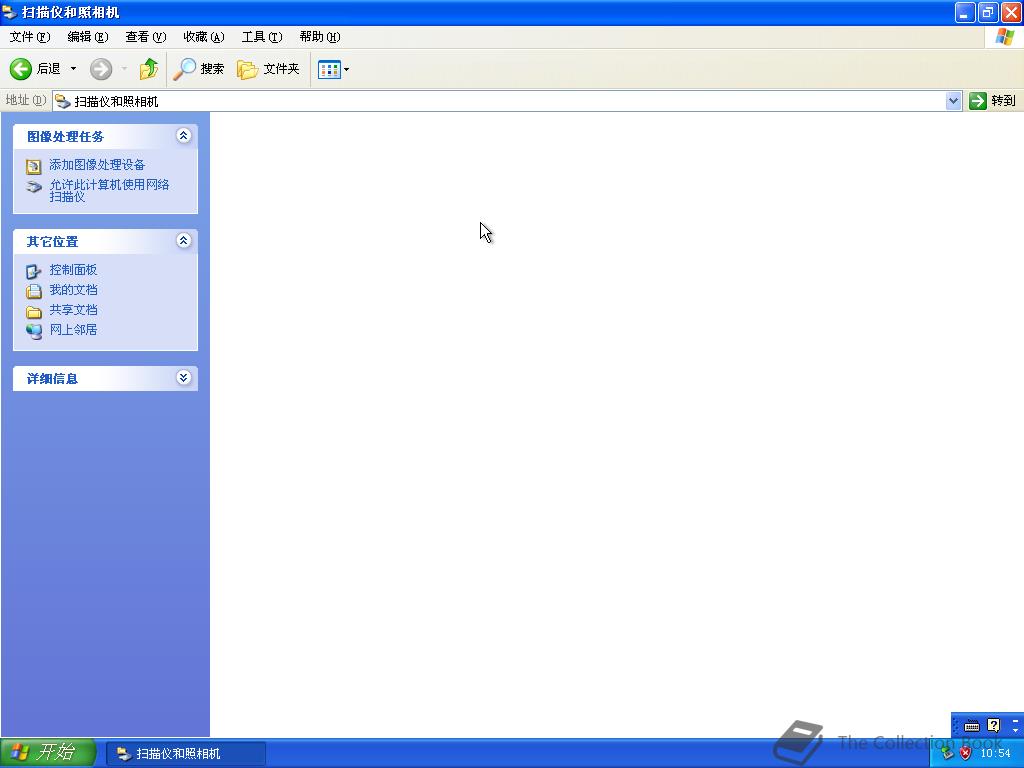Viewport: 1024px width, 768px height.
Task: Click 添加图像处理设备 link
Action: pyautogui.click(x=97, y=165)
